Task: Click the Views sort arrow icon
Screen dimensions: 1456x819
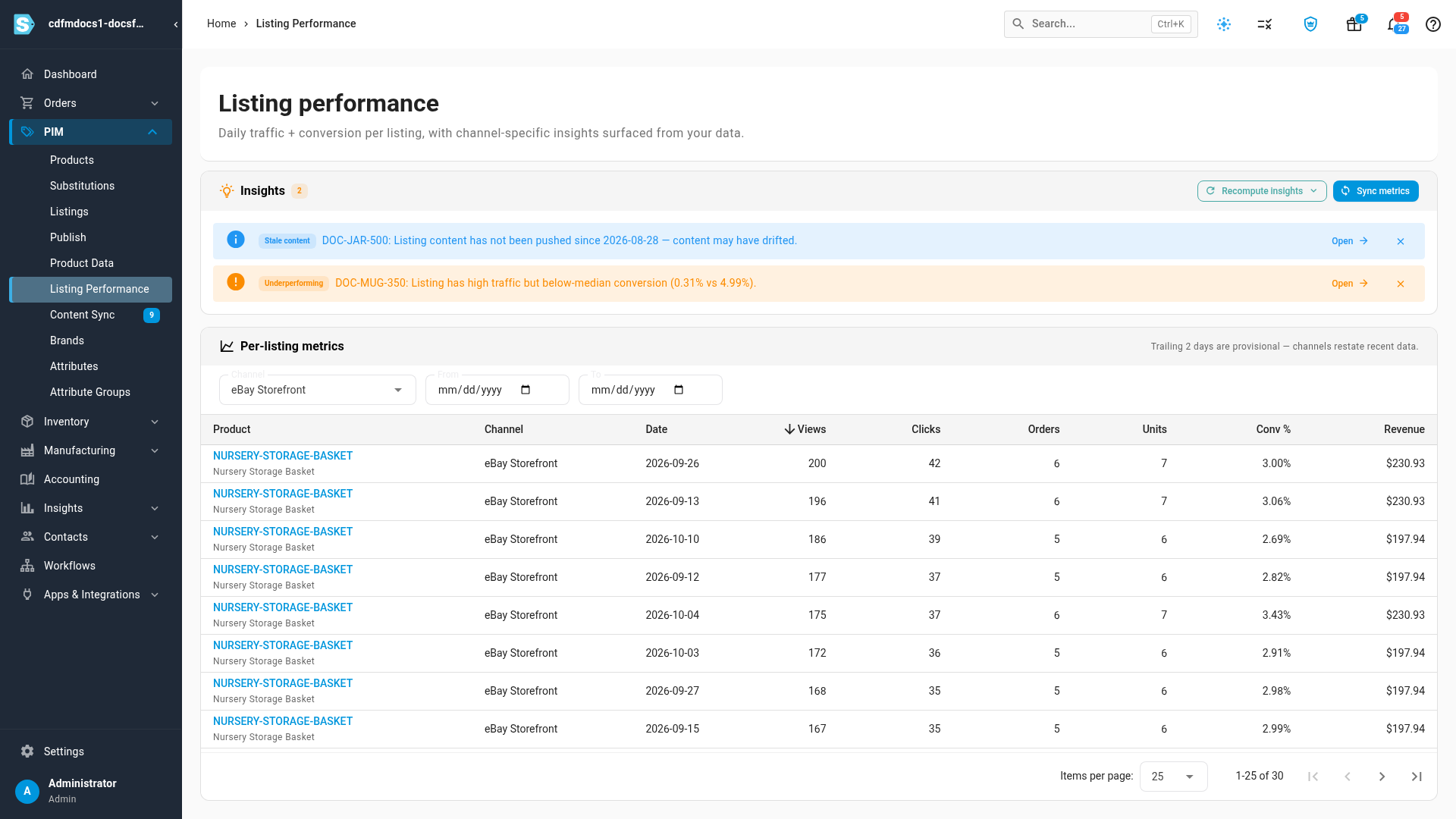Action: pos(789,429)
